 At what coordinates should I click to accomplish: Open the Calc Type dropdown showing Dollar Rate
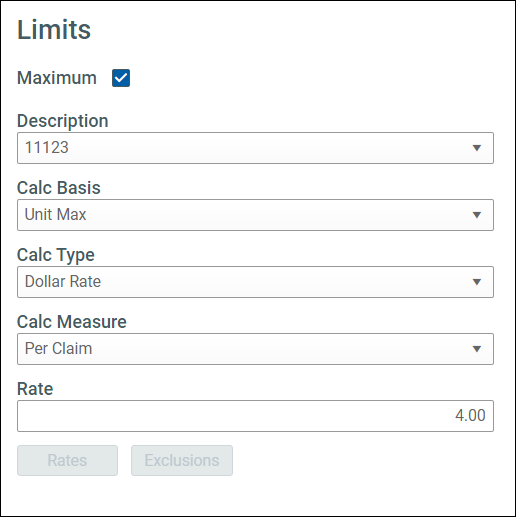point(255,282)
